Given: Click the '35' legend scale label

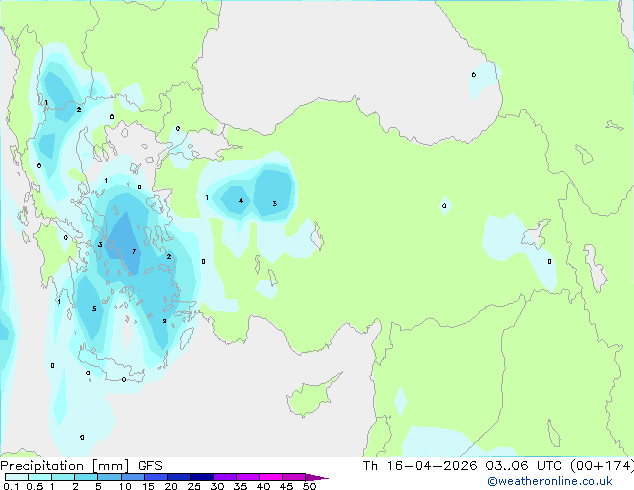Looking at the screenshot, I should (241, 486).
